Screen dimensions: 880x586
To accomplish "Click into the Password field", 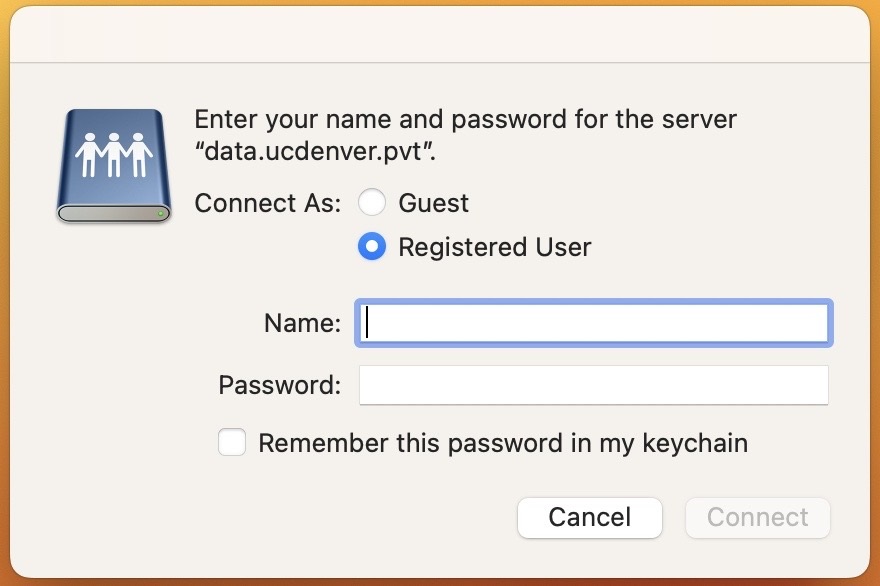I will pyautogui.click(x=593, y=385).
